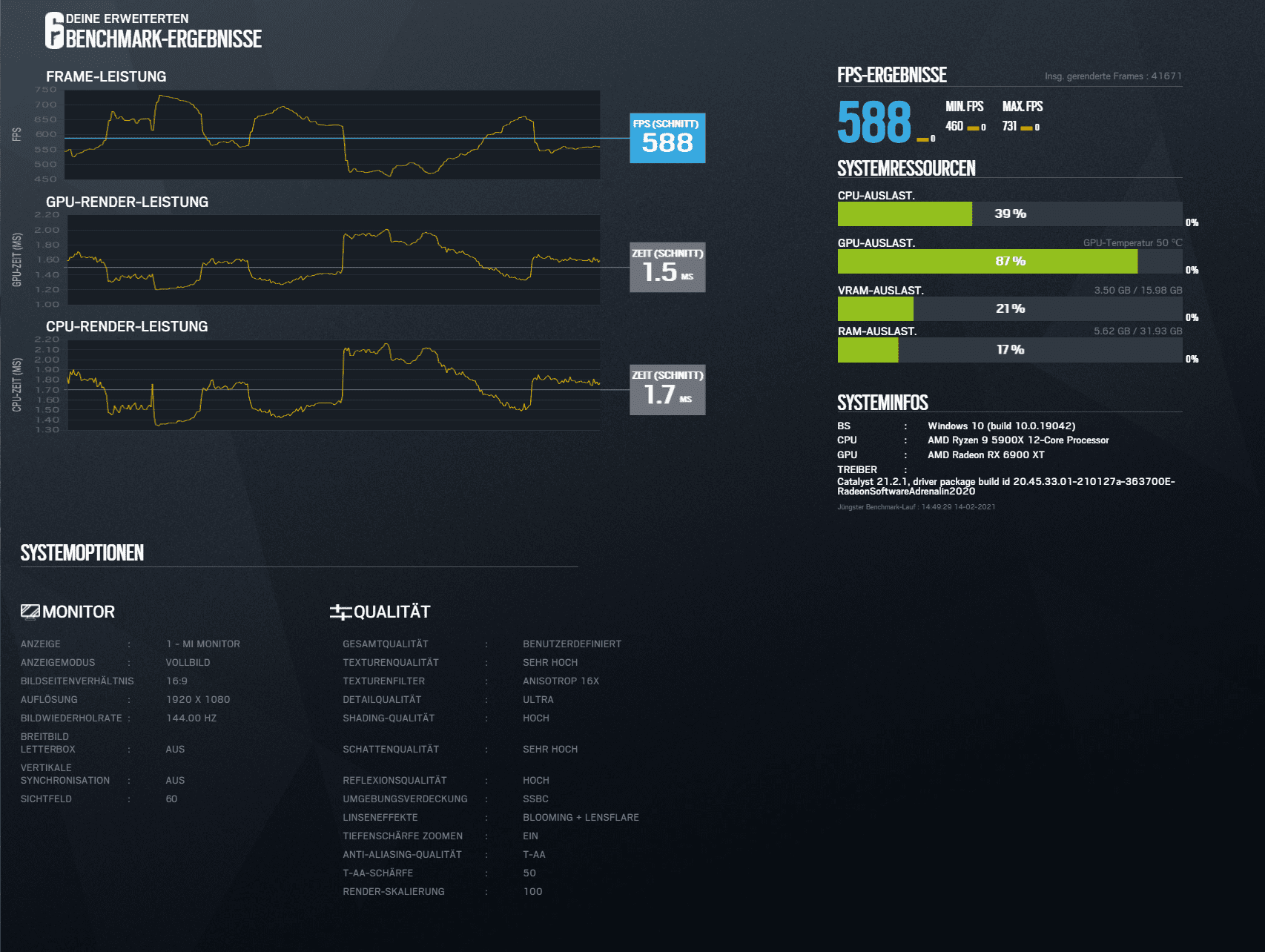Click the Sichtfeld '60' value
Screen dimensions: 1265x952
pyautogui.click(x=171, y=799)
